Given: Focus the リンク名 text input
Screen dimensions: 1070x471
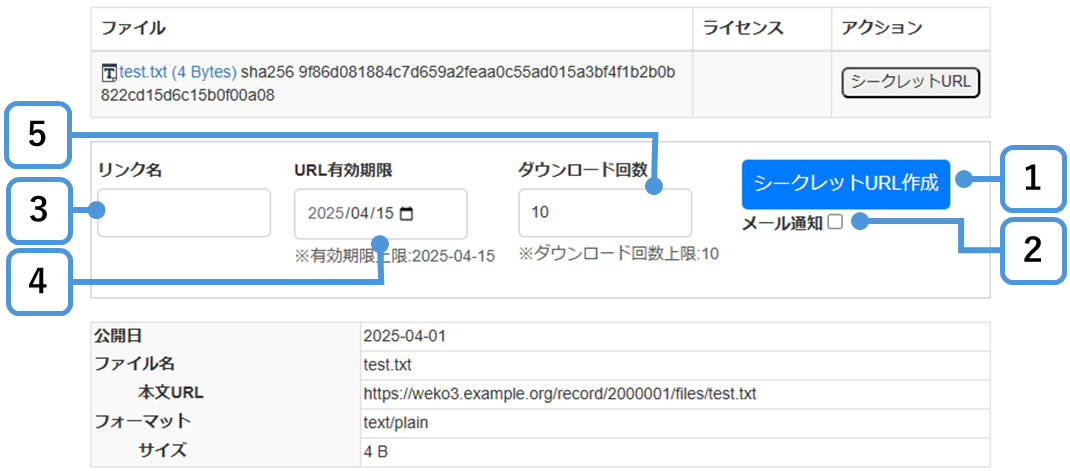Looking at the screenshot, I should (x=184, y=213).
